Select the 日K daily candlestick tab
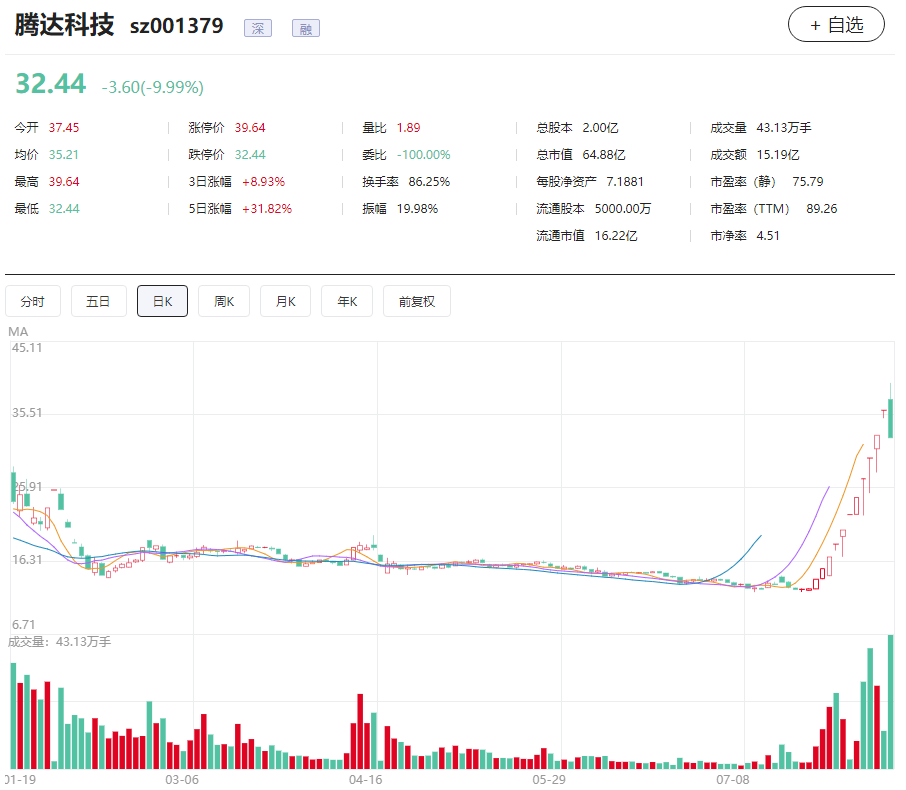This screenshot has width=906, height=790. 162,301
